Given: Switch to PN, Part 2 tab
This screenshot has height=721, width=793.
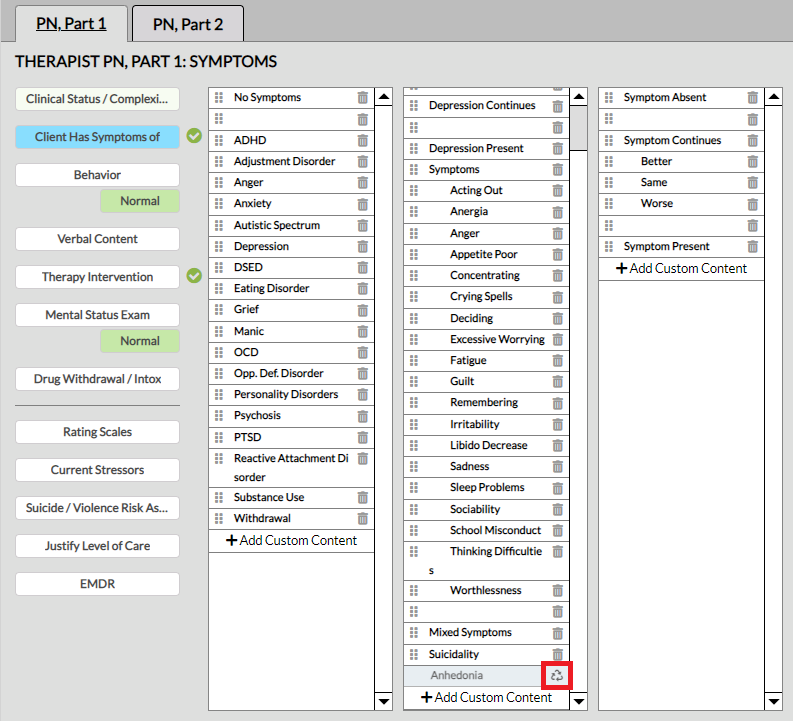Looking at the screenshot, I should tap(187, 23).
